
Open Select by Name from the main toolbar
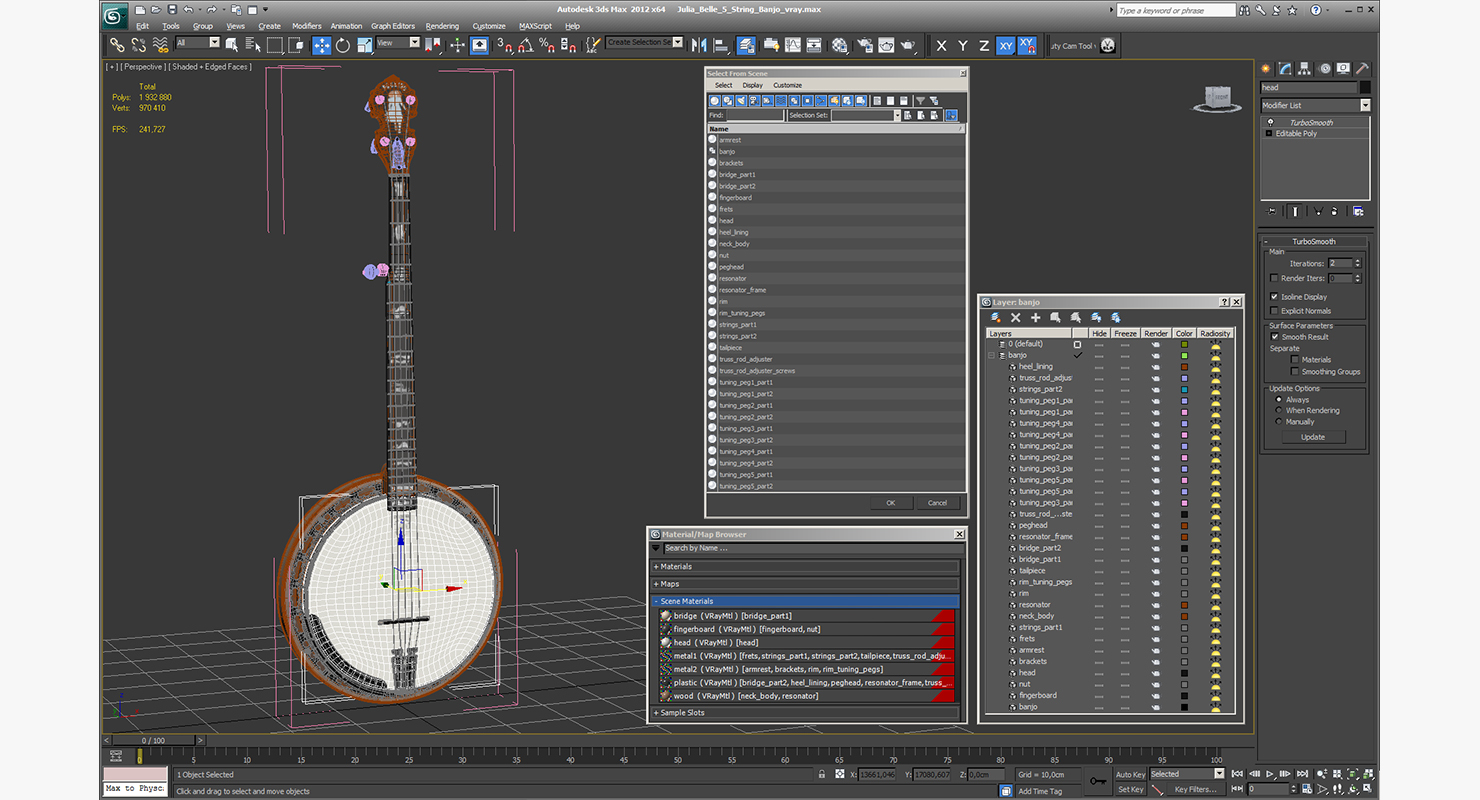(252, 45)
